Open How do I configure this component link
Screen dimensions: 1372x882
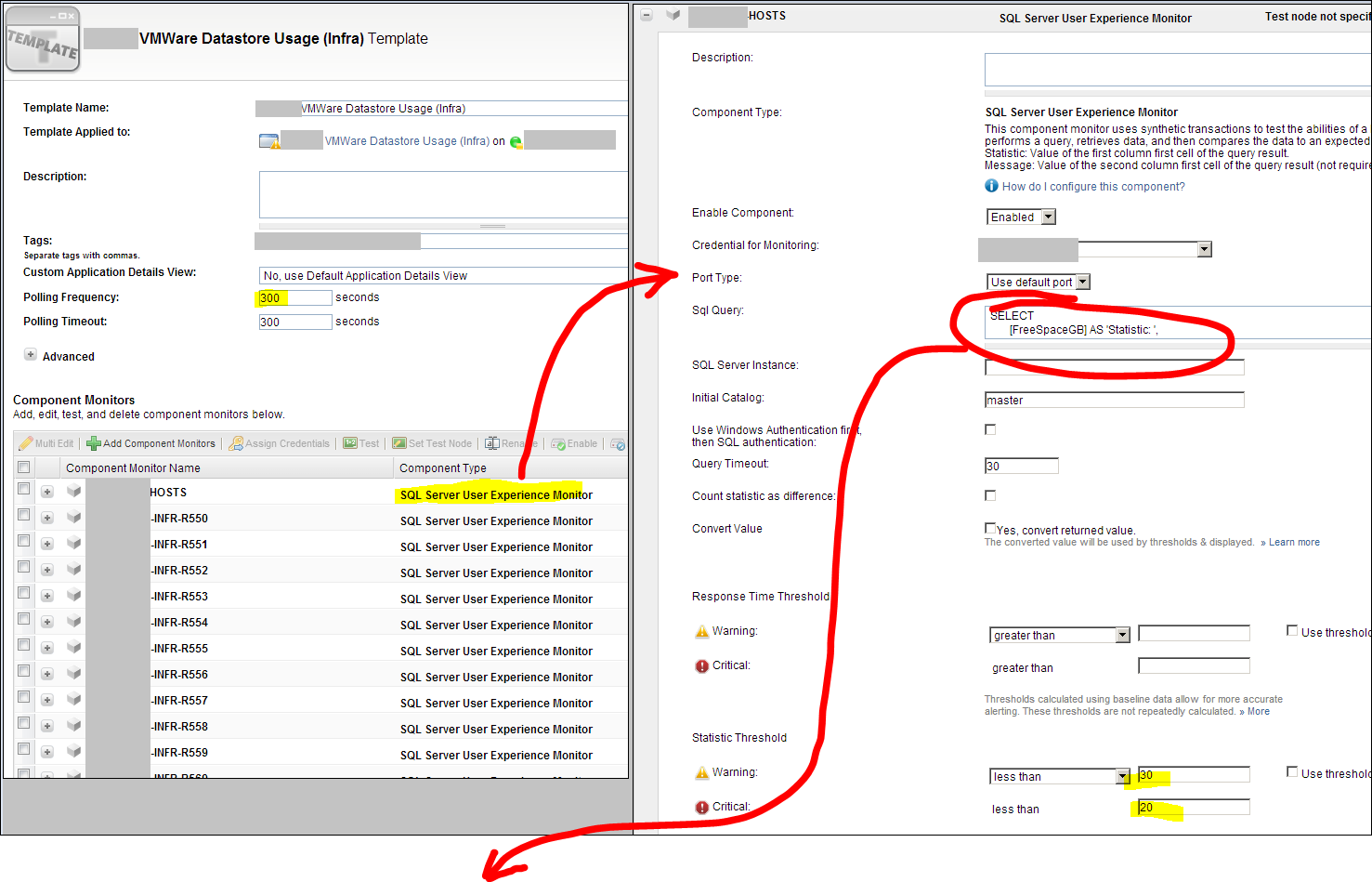1093,187
